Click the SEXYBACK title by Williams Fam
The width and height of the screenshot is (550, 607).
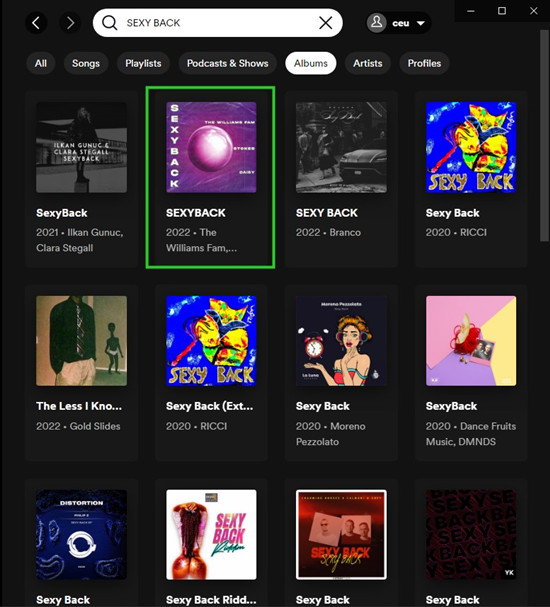pyautogui.click(x=196, y=213)
